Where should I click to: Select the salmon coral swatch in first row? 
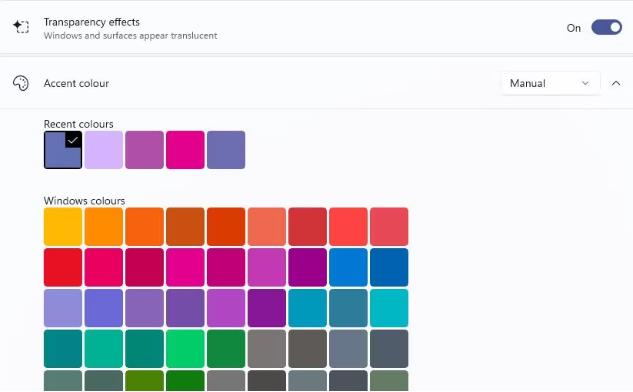[x=267, y=226]
